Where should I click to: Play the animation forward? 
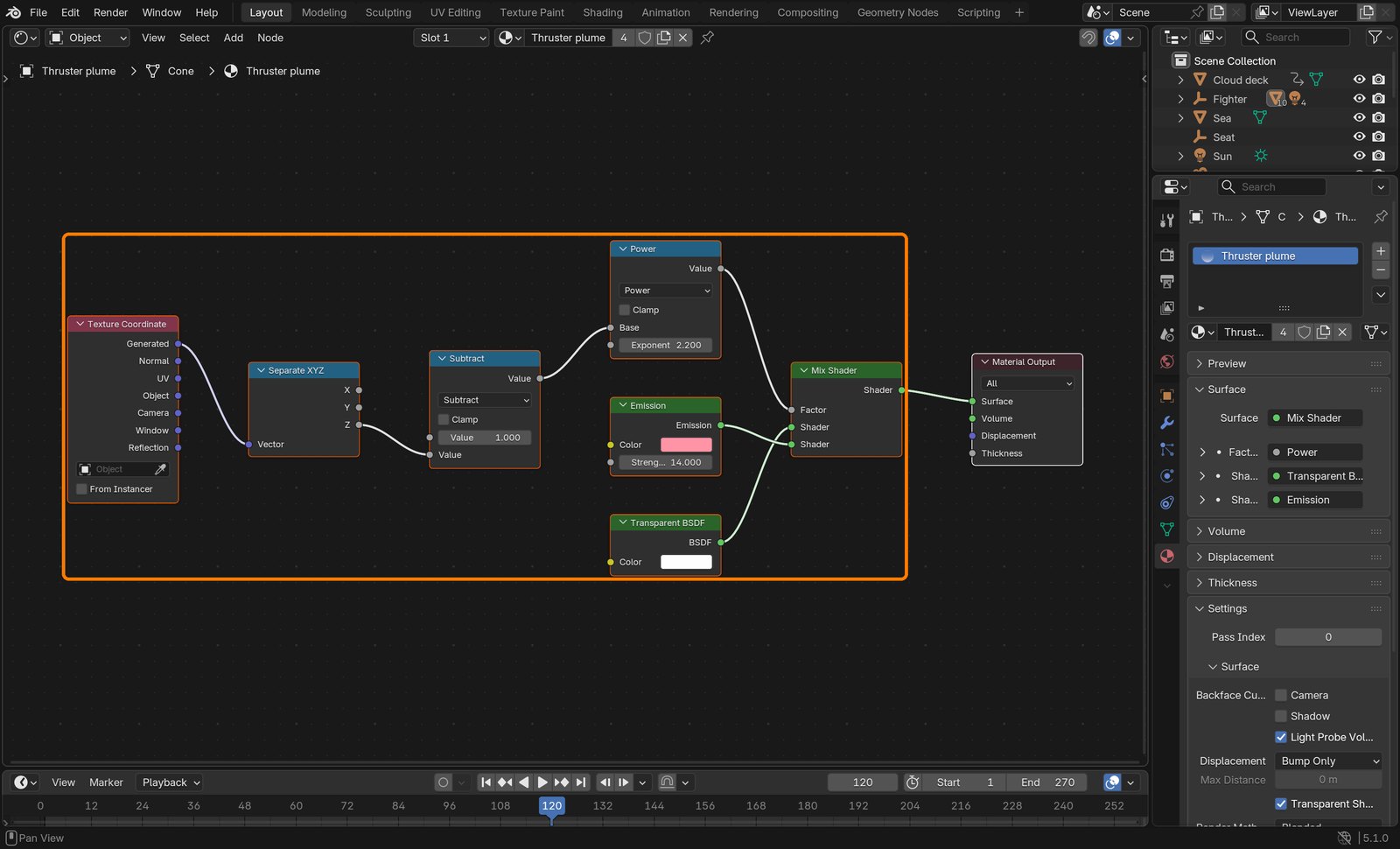pyautogui.click(x=542, y=782)
